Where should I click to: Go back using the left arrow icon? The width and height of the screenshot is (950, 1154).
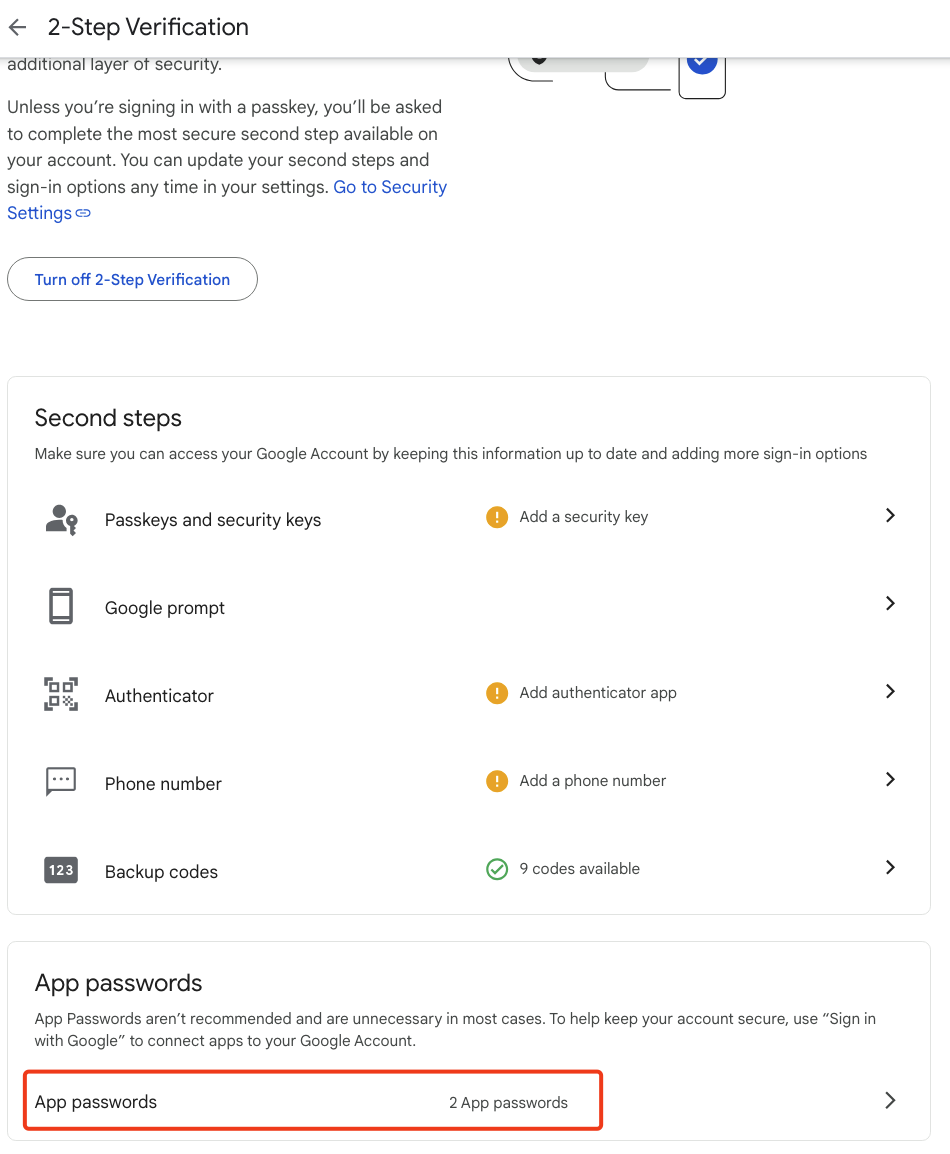pos(18,28)
